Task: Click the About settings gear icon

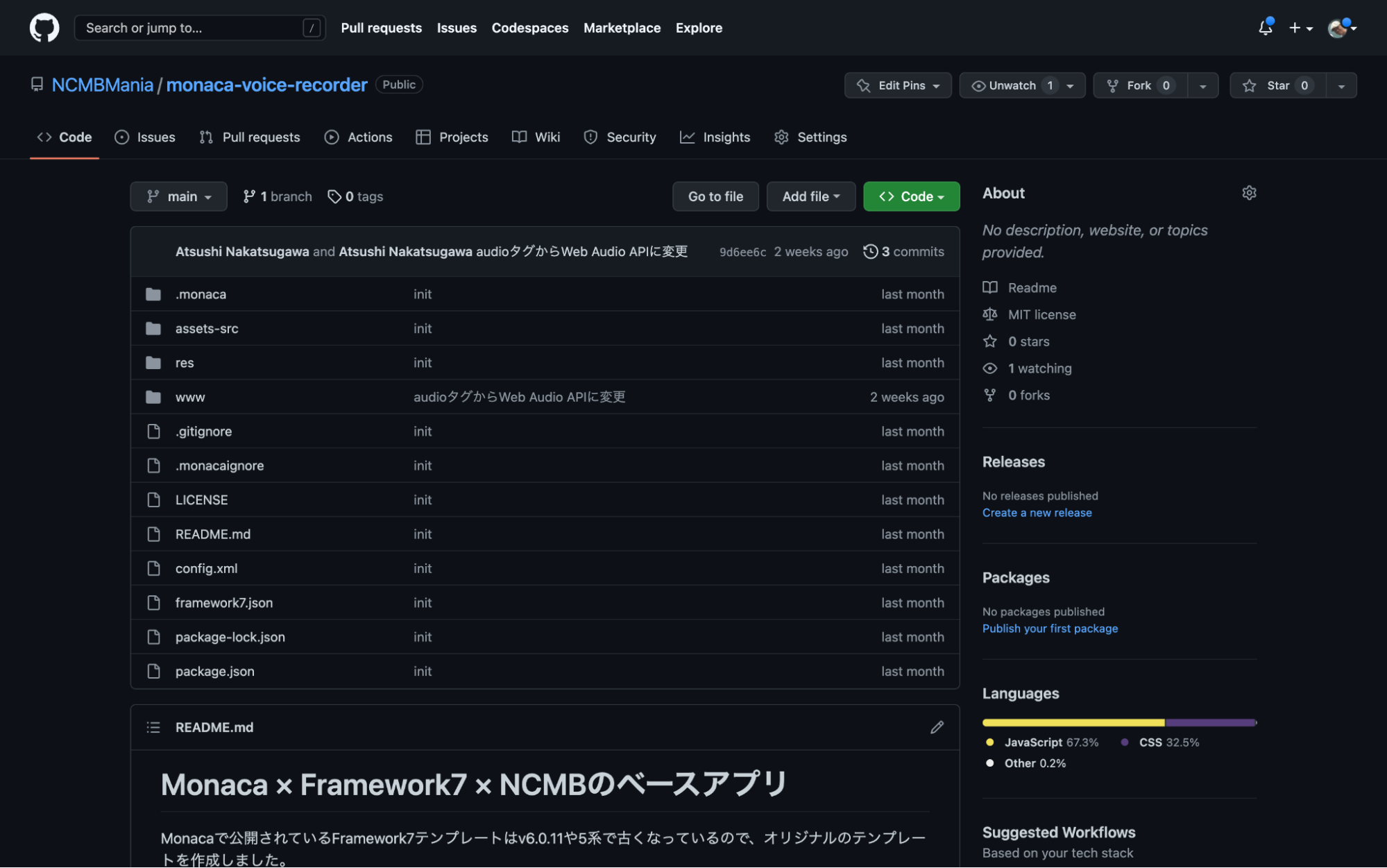Action: click(x=1249, y=193)
